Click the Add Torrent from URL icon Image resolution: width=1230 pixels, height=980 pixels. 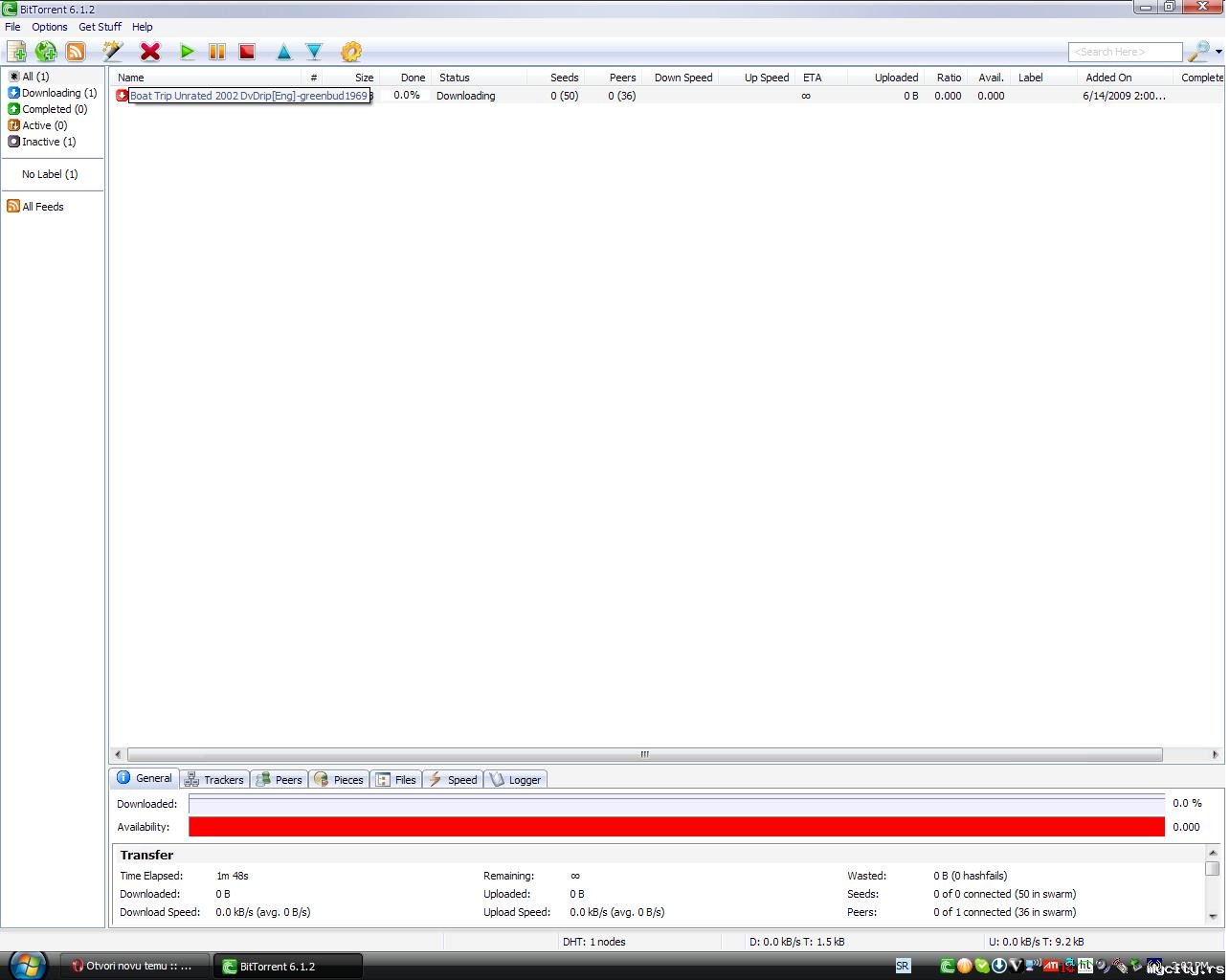pyautogui.click(x=45, y=52)
